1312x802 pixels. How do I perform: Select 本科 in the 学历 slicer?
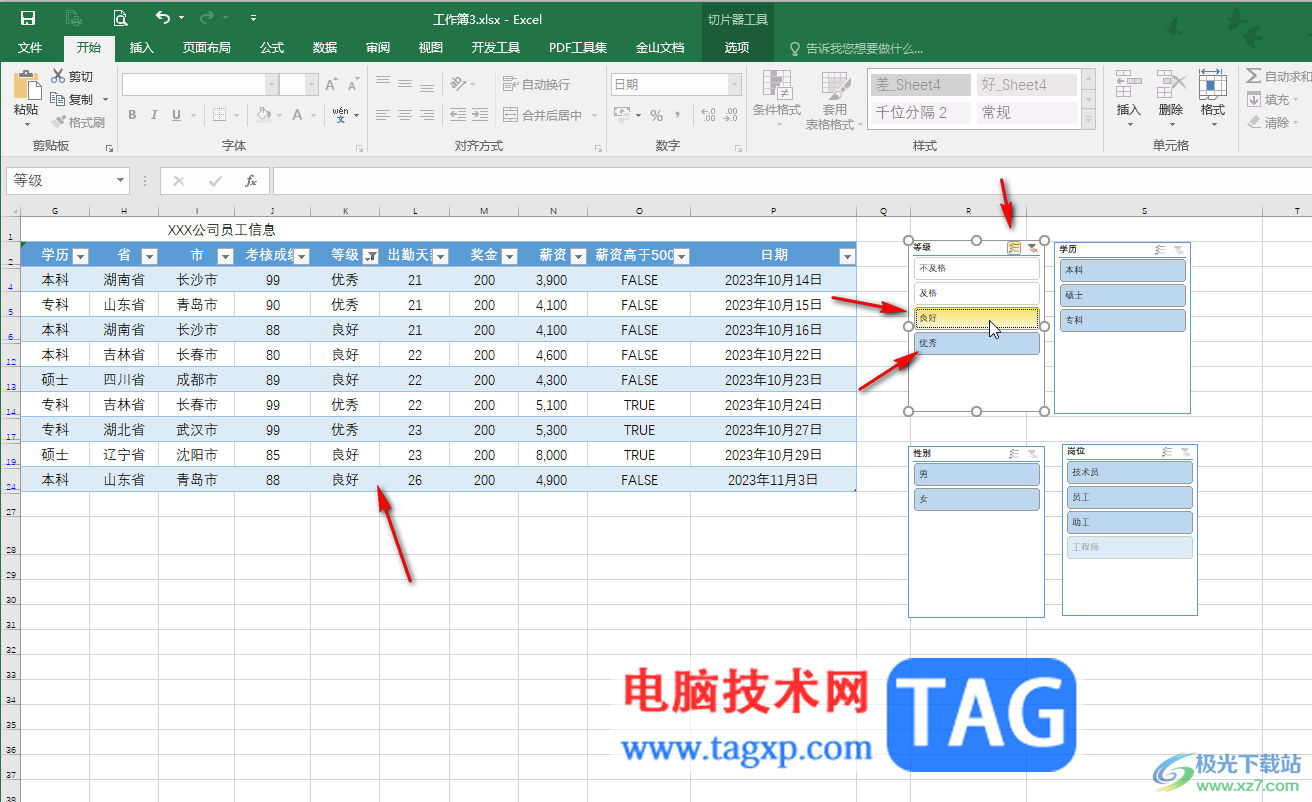[1123, 270]
